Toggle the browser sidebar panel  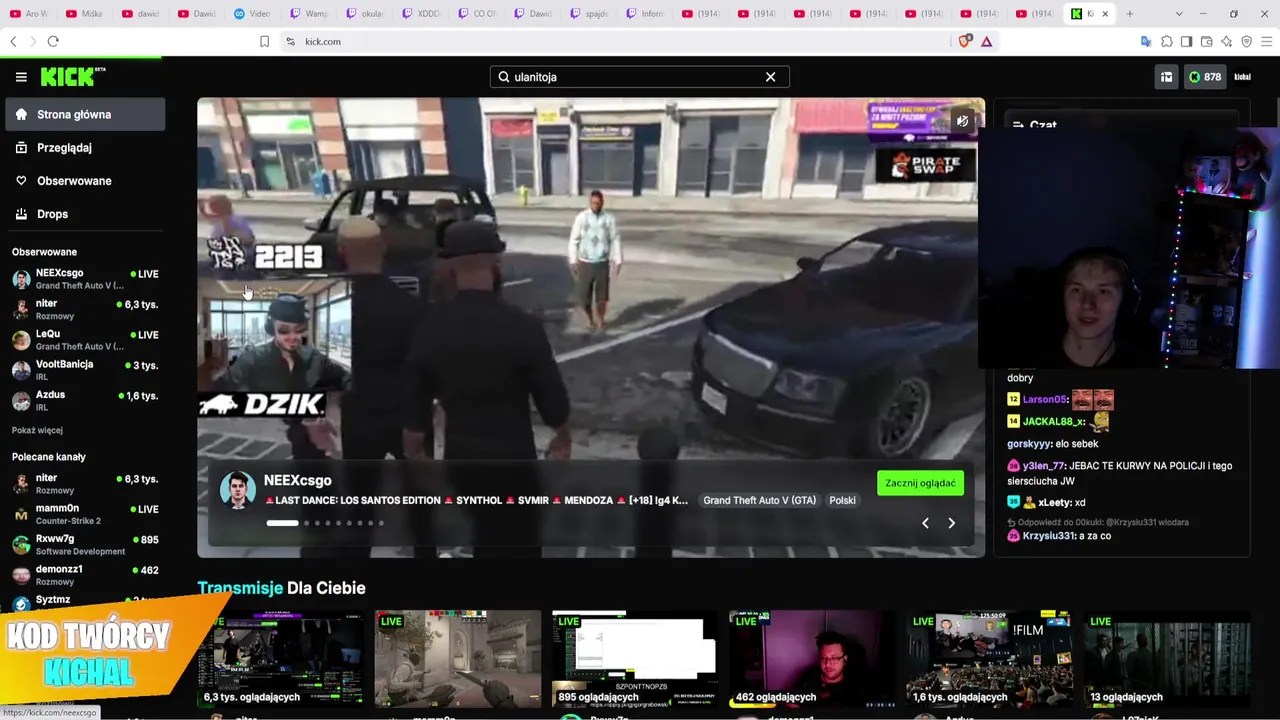[x=1186, y=41]
